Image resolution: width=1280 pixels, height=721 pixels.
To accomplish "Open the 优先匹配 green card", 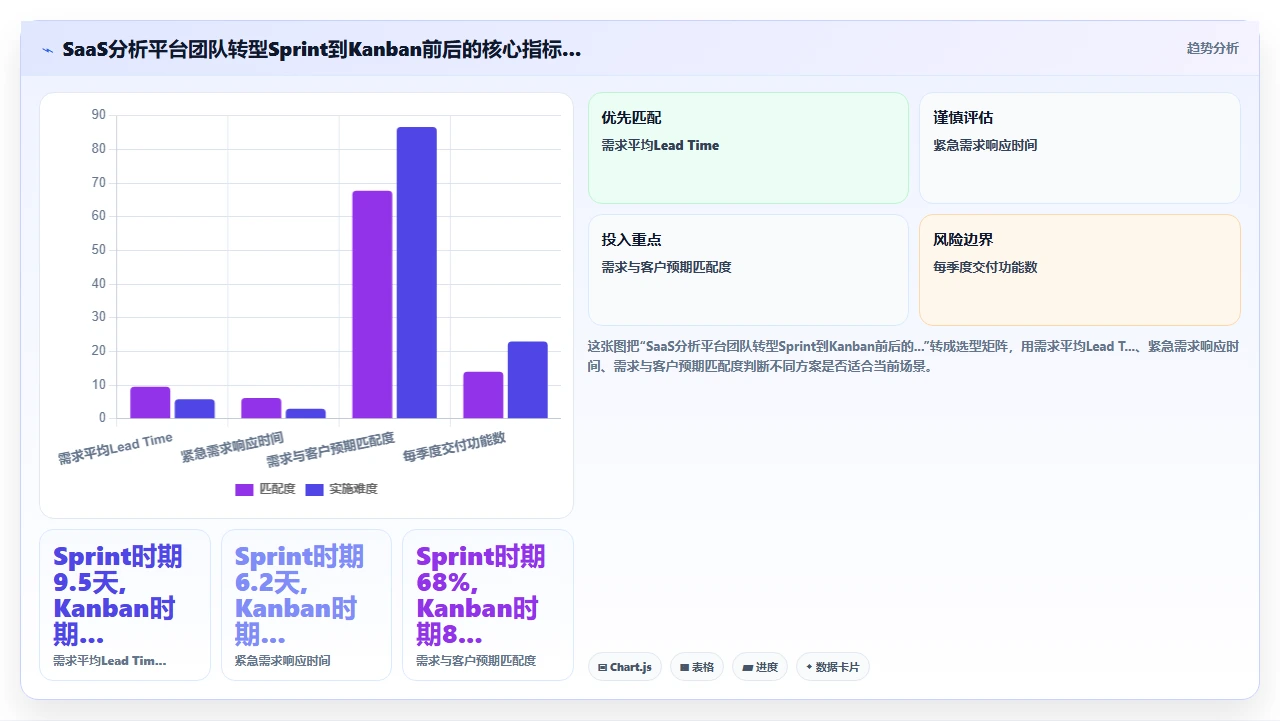I will point(748,148).
